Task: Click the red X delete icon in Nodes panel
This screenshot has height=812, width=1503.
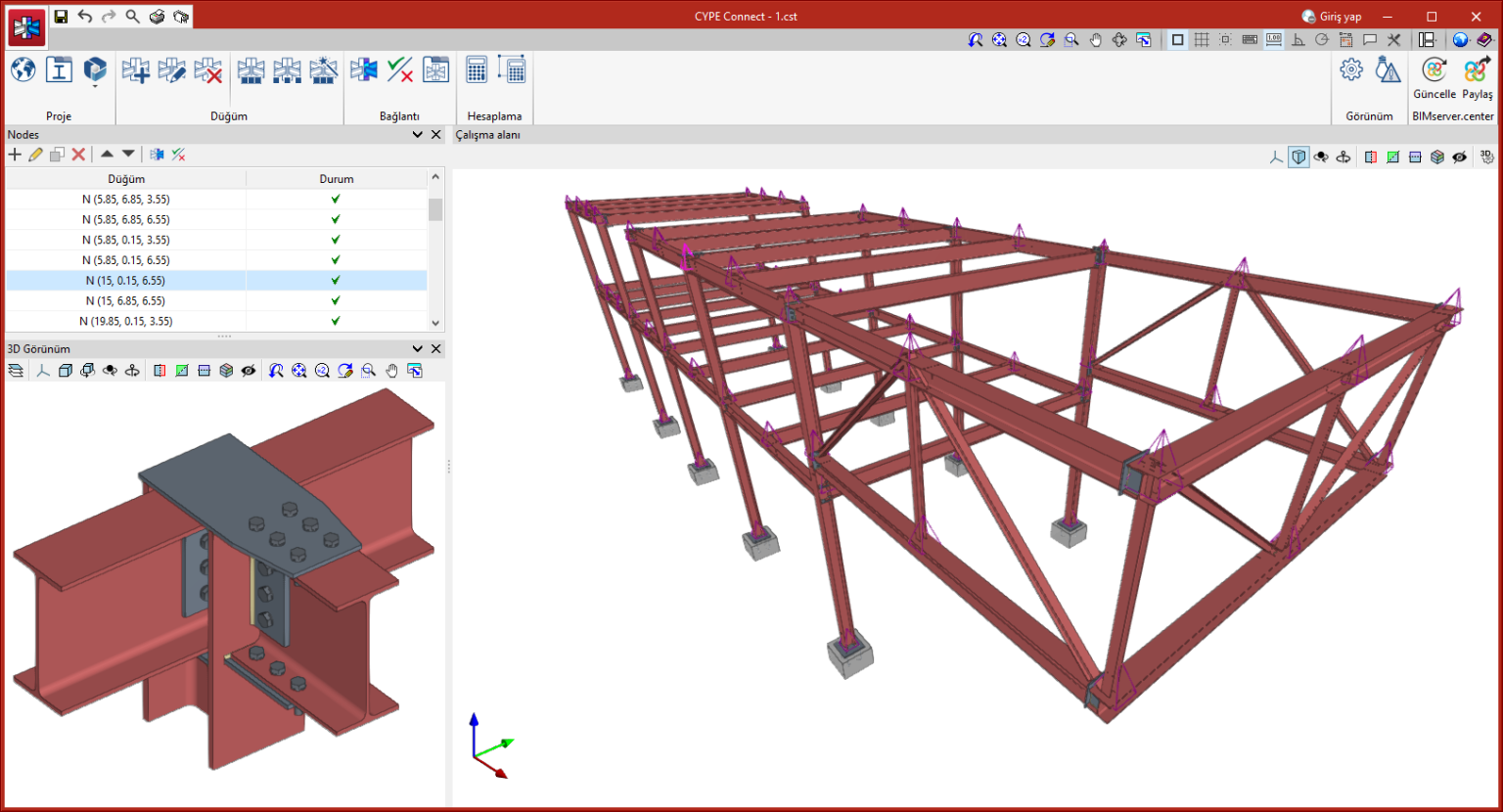Action: coord(79,155)
